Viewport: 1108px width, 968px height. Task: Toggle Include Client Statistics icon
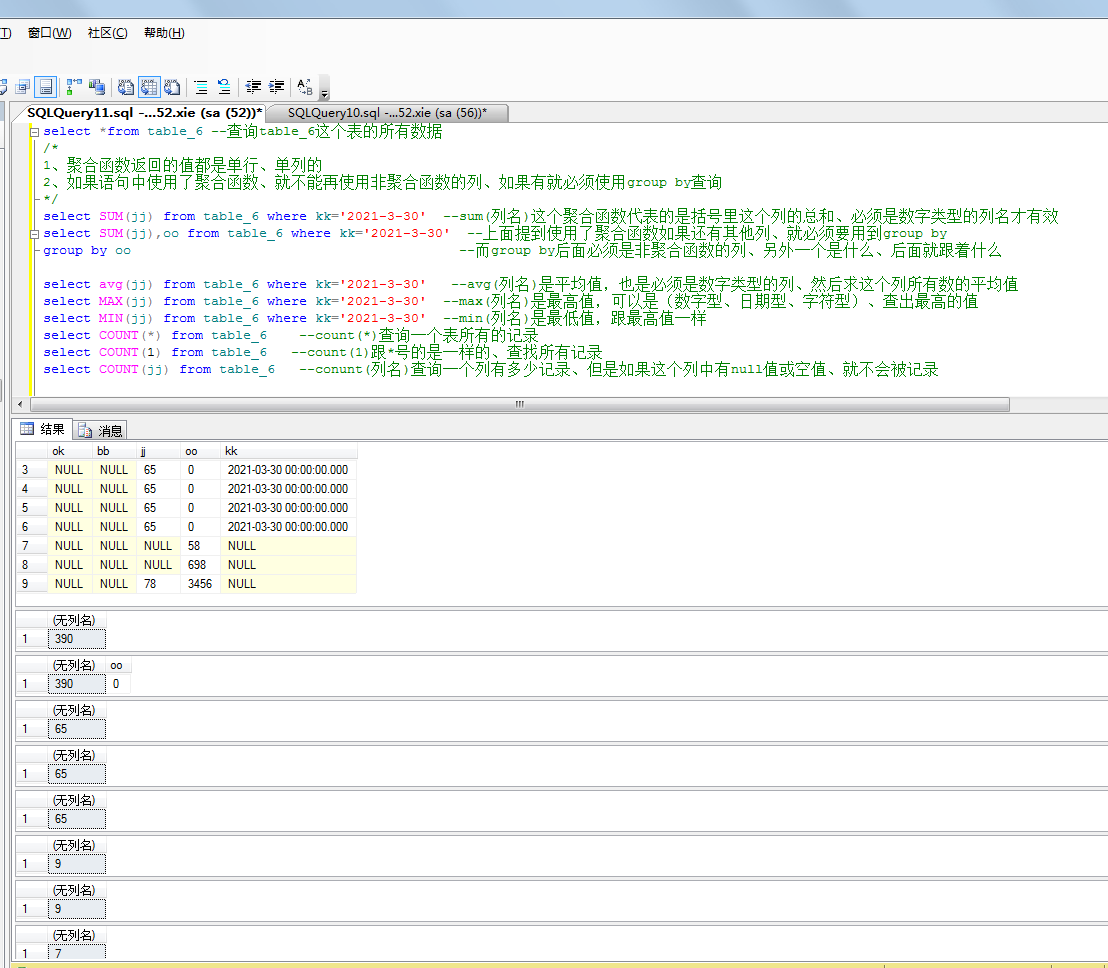(x=97, y=87)
